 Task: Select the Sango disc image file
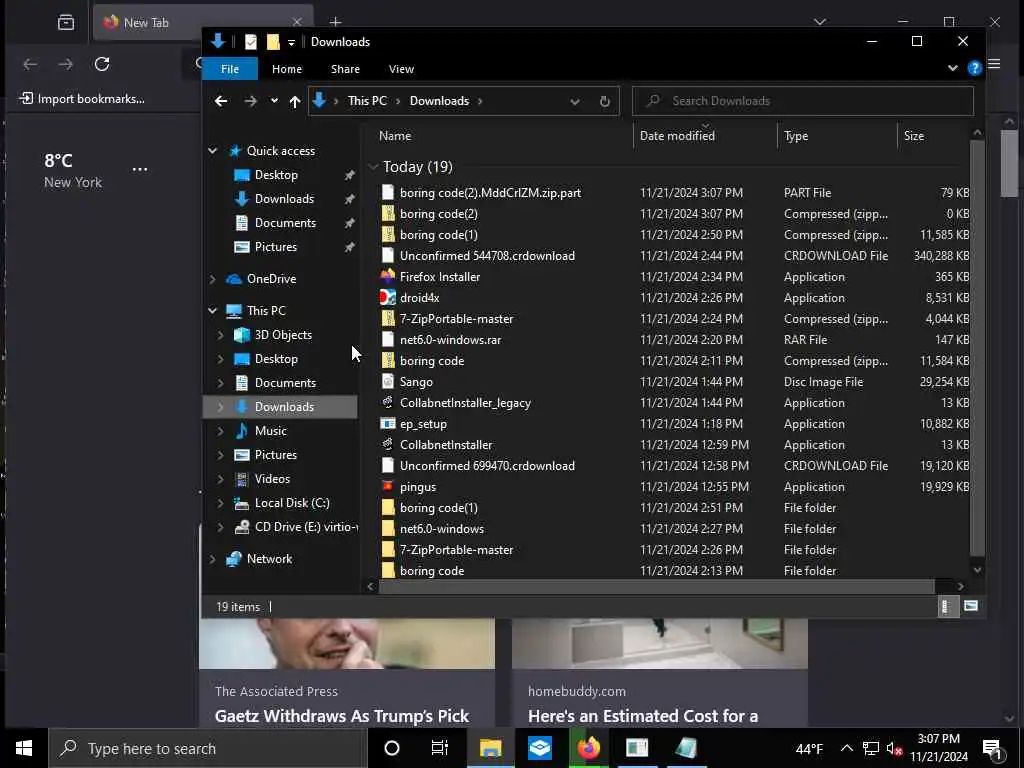(x=416, y=382)
